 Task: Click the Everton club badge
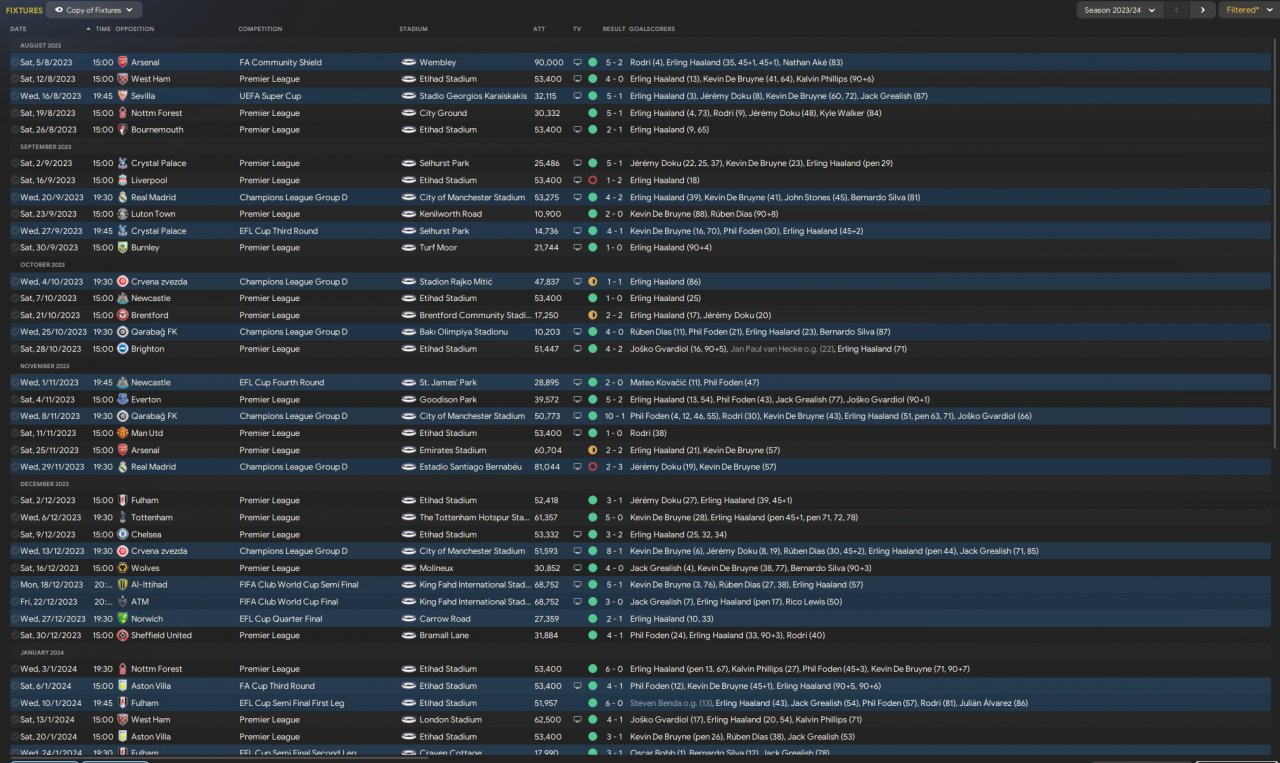point(122,400)
